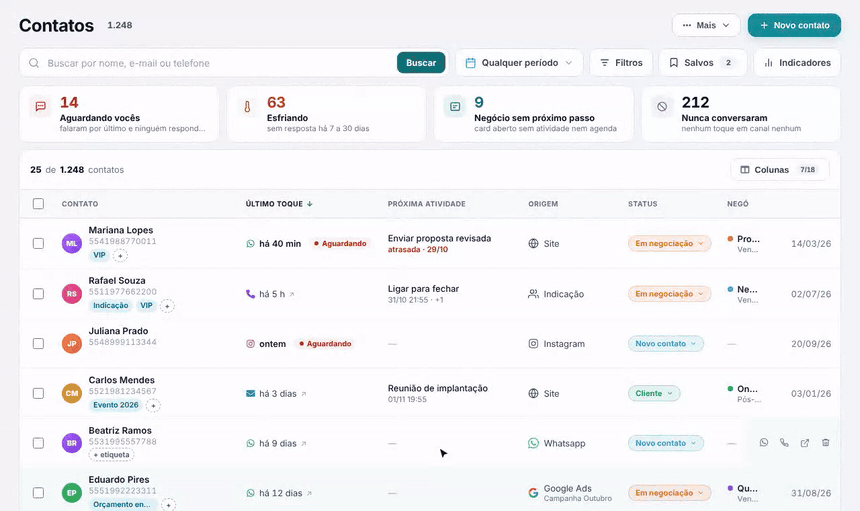
Task: Click the WhatsApp action icon in Beatriz Ramos row
Action: pos(763,442)
